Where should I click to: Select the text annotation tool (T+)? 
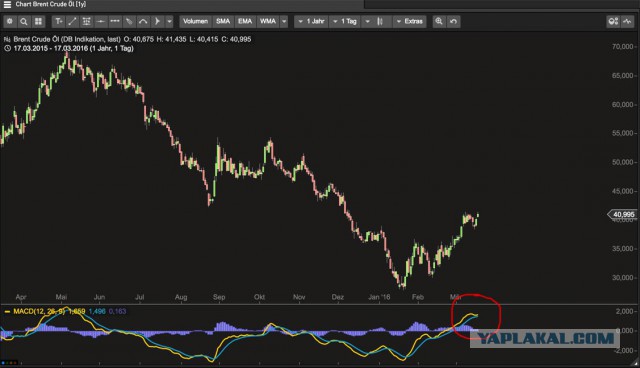click(59, 21)
